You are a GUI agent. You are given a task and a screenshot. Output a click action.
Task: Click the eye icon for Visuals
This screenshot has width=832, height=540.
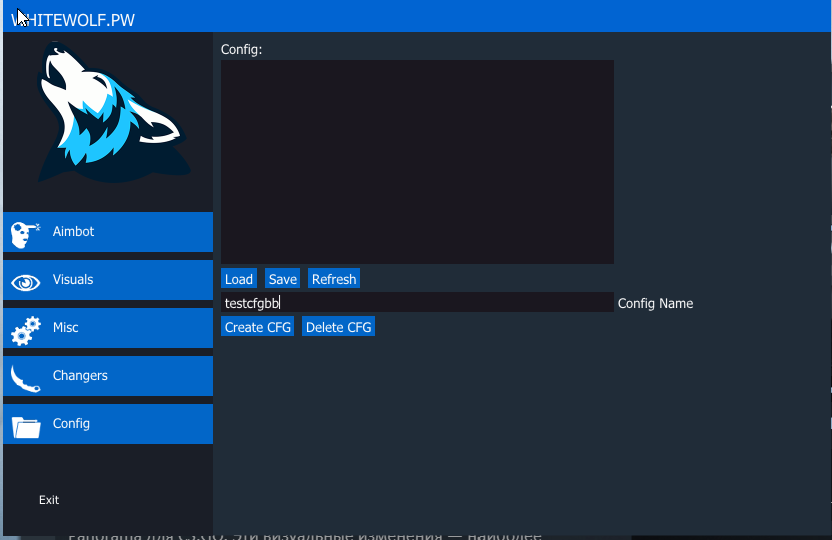click(x=25, y=282)
